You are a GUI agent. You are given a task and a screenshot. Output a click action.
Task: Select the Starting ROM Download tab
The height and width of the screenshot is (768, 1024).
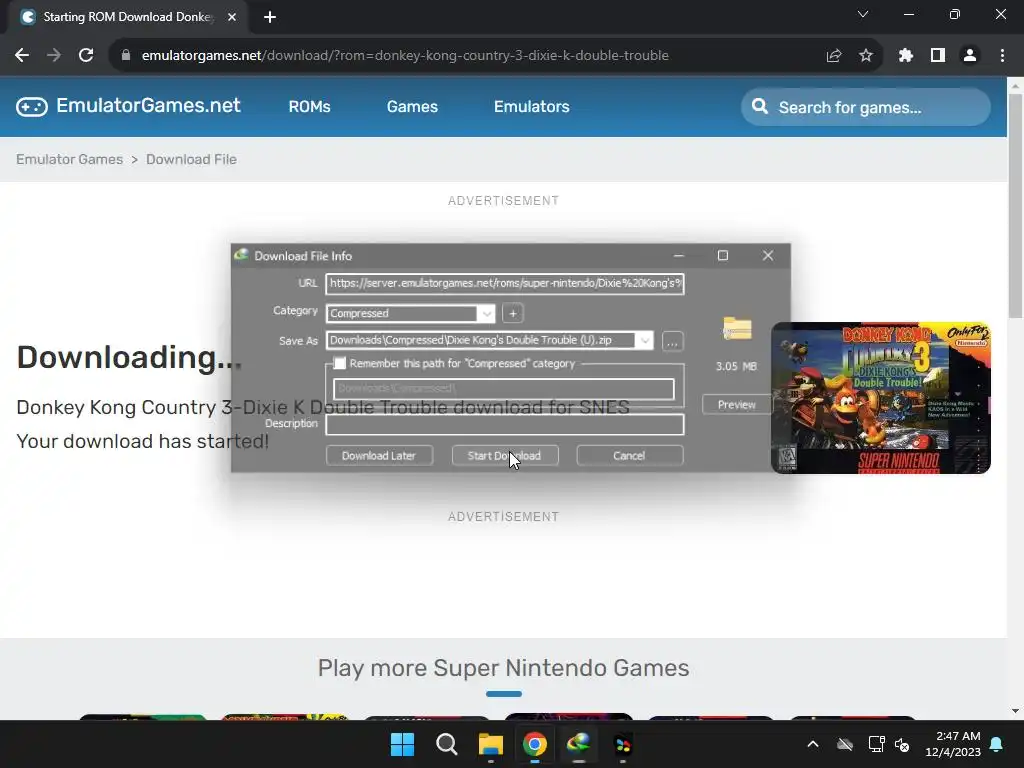point(128,17)
